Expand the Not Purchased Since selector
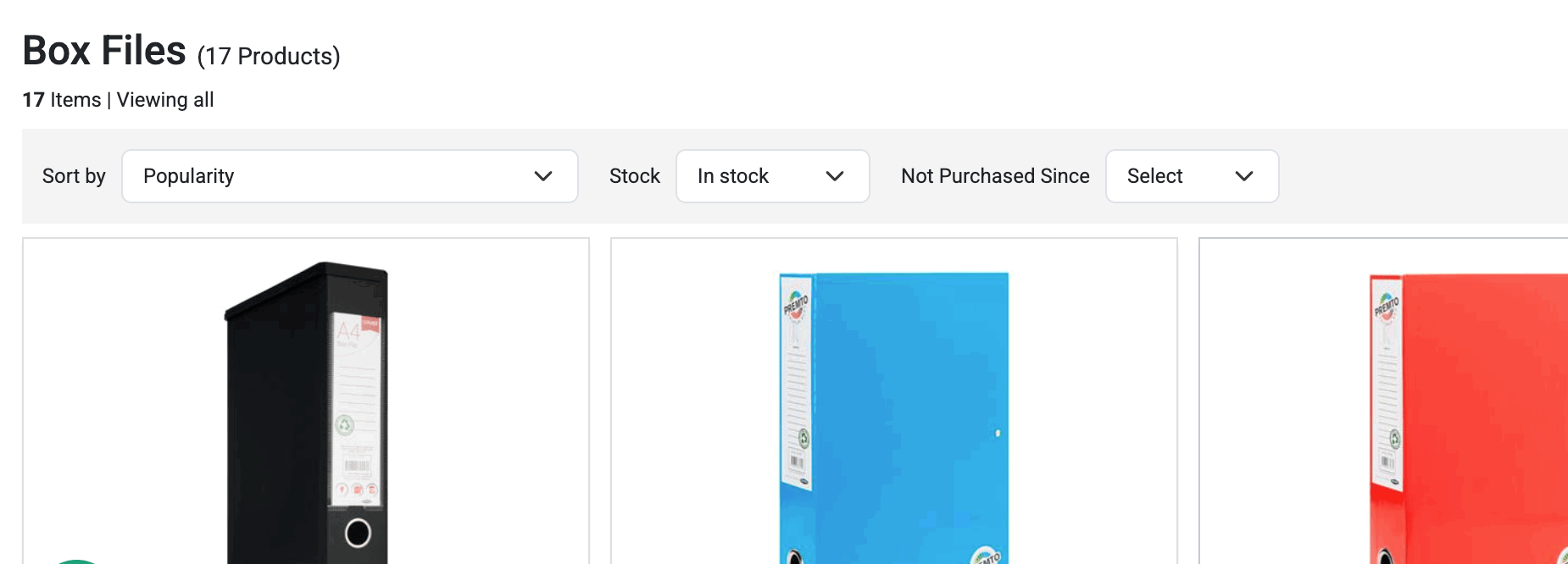The image size is (1568, 564). 1191,176
